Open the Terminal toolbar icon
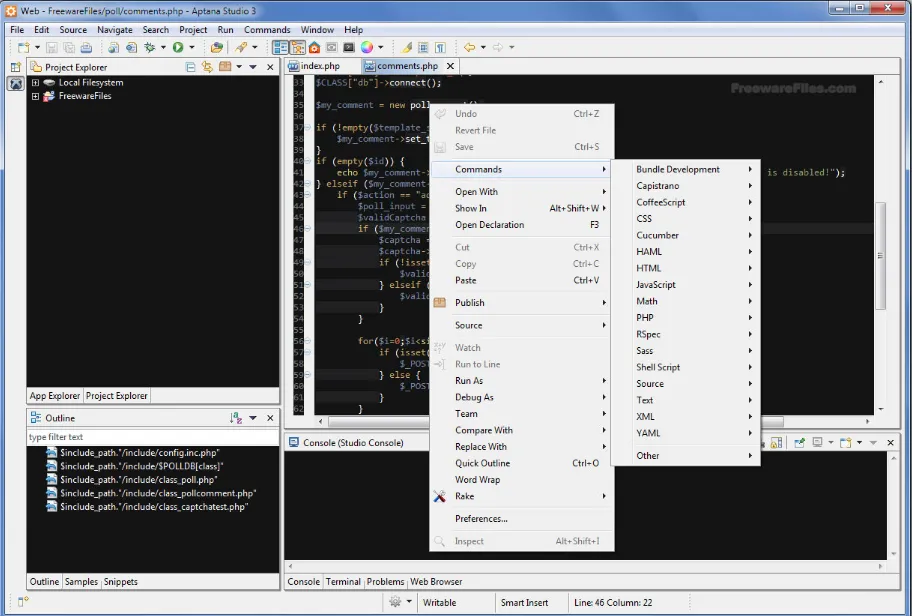The width and height of the screenshot is (912, 616). tap(349, 48)
